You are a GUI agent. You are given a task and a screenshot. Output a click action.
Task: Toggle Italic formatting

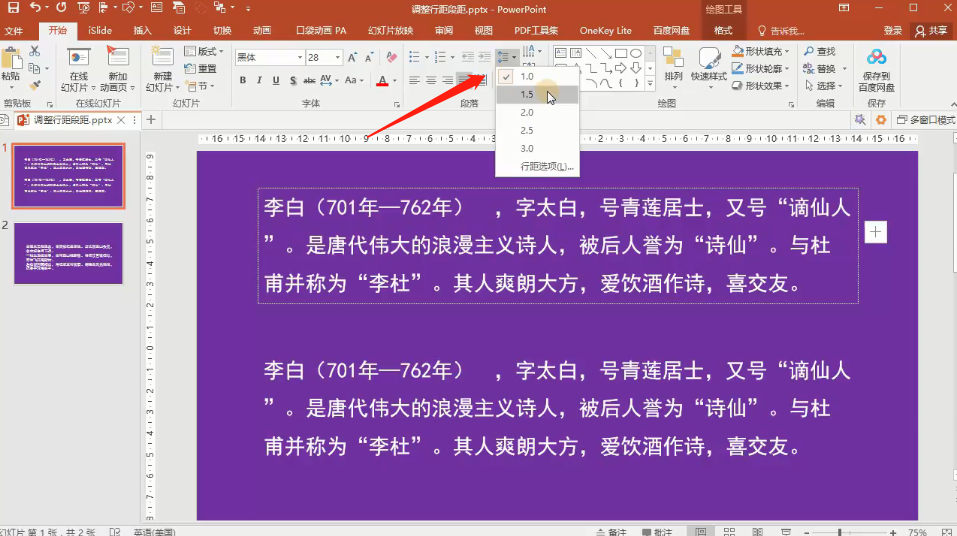(259, 81)
